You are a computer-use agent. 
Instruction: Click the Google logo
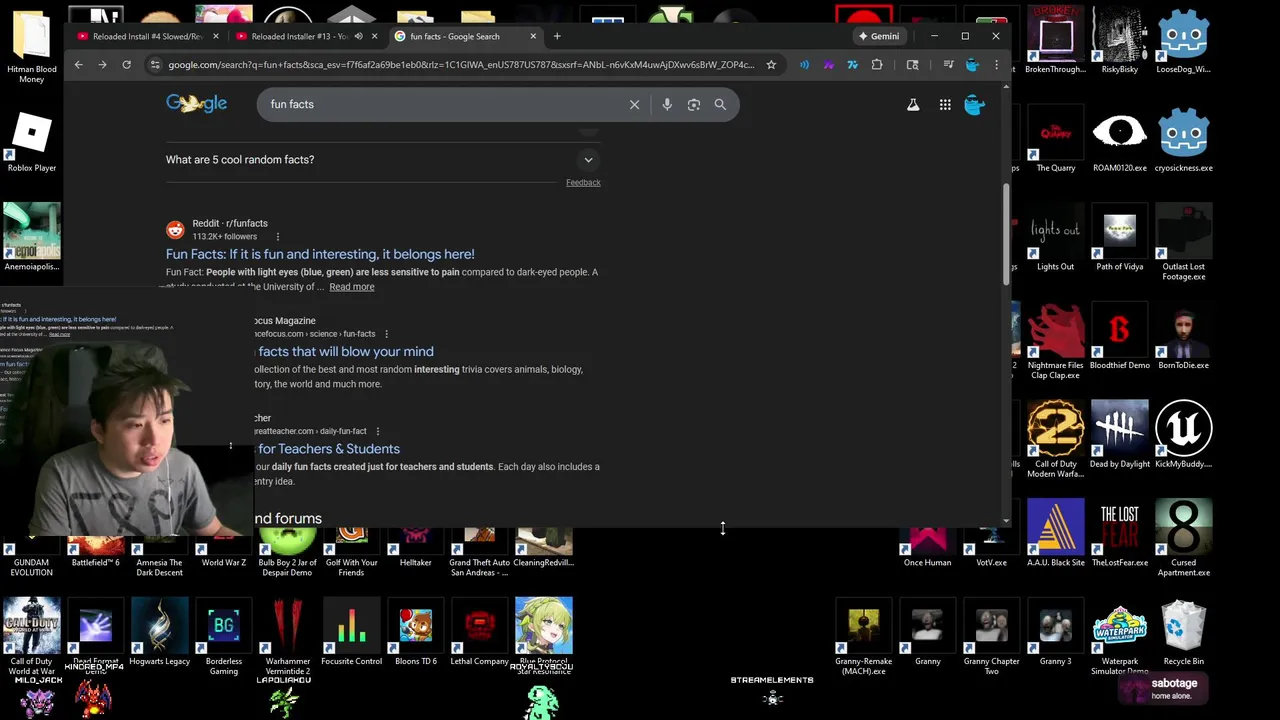coord(197,103)
